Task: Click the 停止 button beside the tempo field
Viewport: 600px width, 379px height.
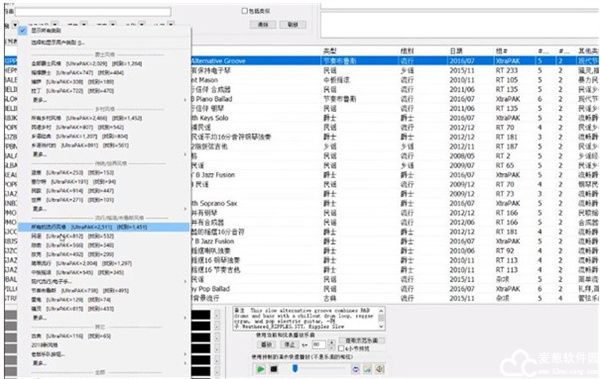Action: pyautogui.click(x=290, y=345)
